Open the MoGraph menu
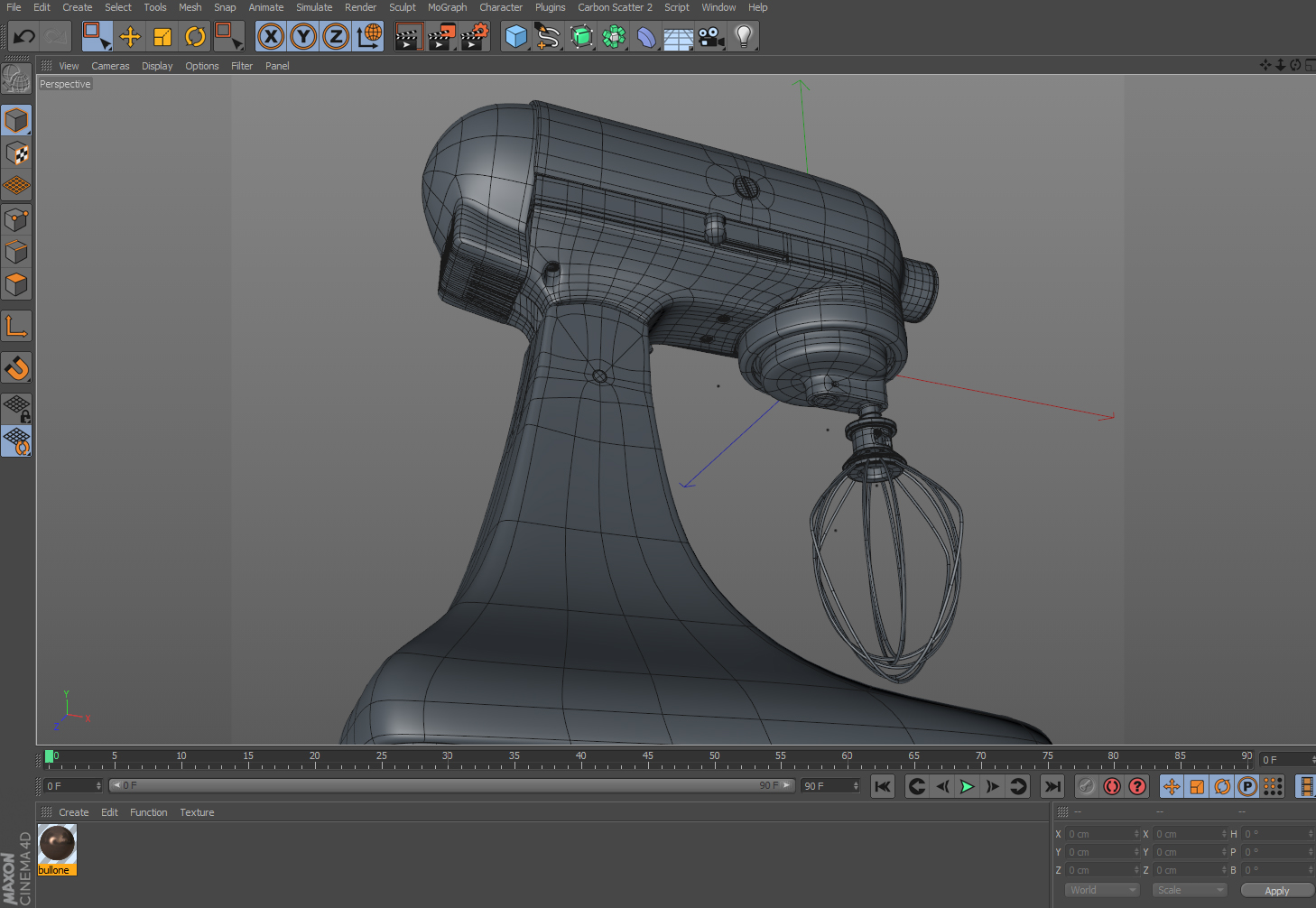Image resolution: width=1316 pixels, height=908 pixels. 447,7
